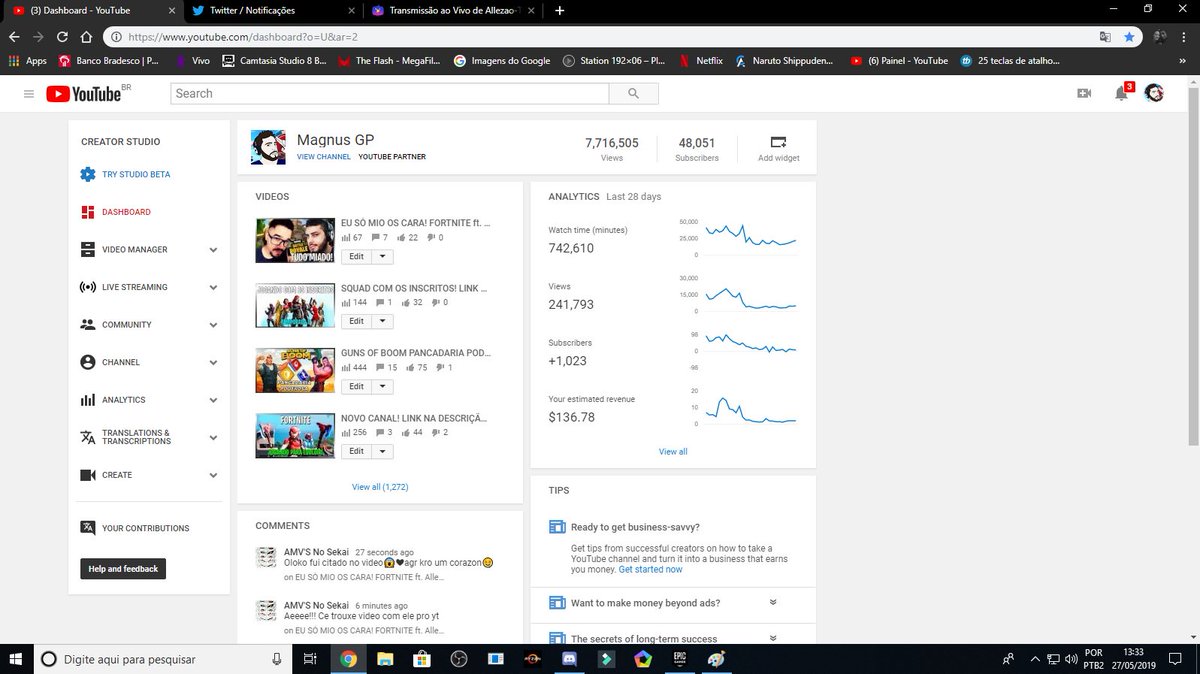This screenshot has width=1200, height=674.
Task: Open Edit dropdown arrow for GUNS OF BOOM video
Action: pos(382,386)
